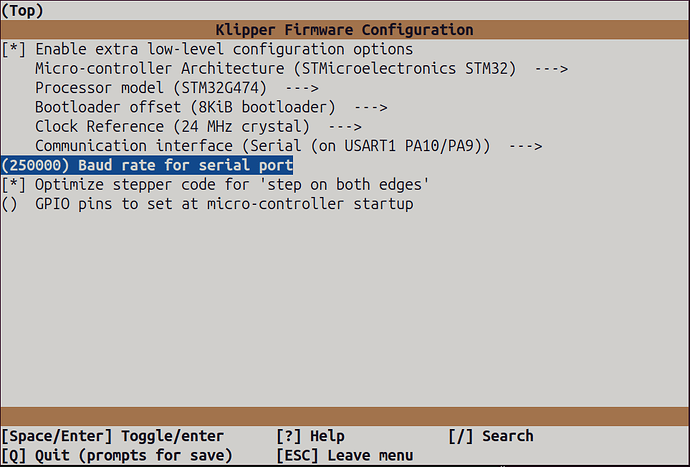Expand Communication interface arrow for USART1
The image size is (690, 467).
point(524,146)
